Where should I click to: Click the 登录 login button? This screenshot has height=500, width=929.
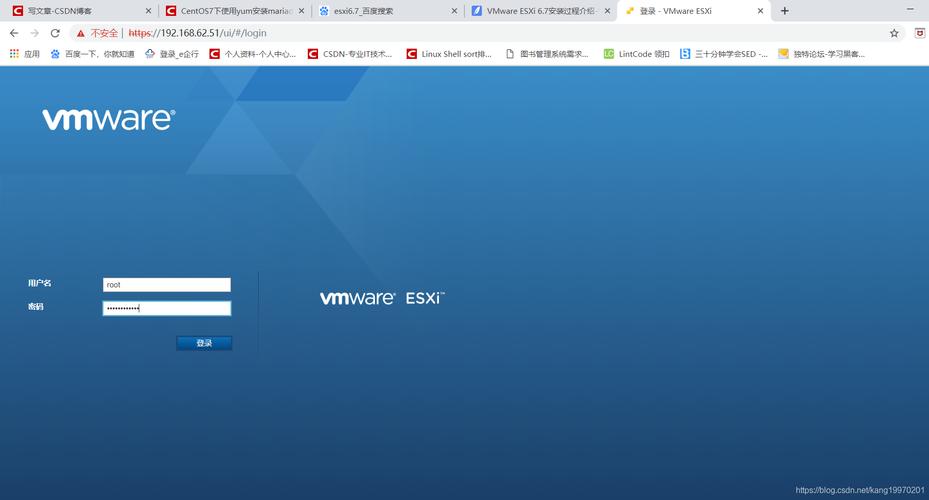(x=204, y=343)
